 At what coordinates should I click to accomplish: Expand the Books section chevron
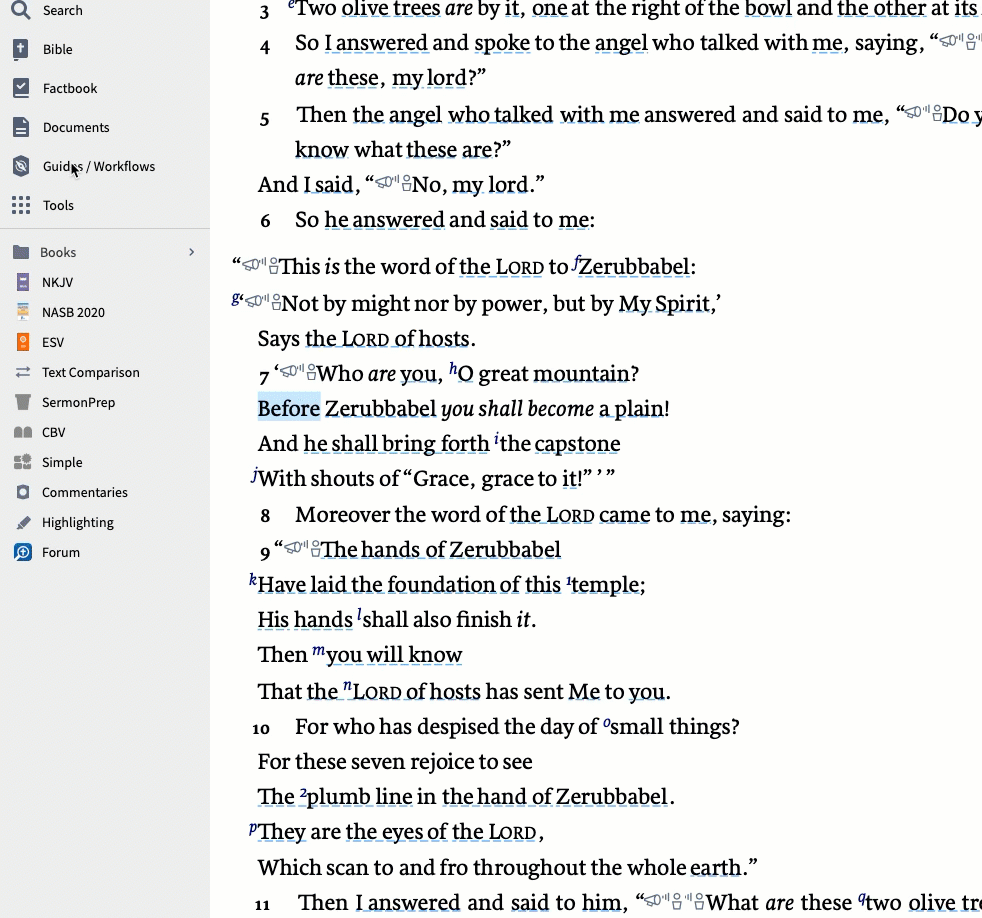[192, 252]
